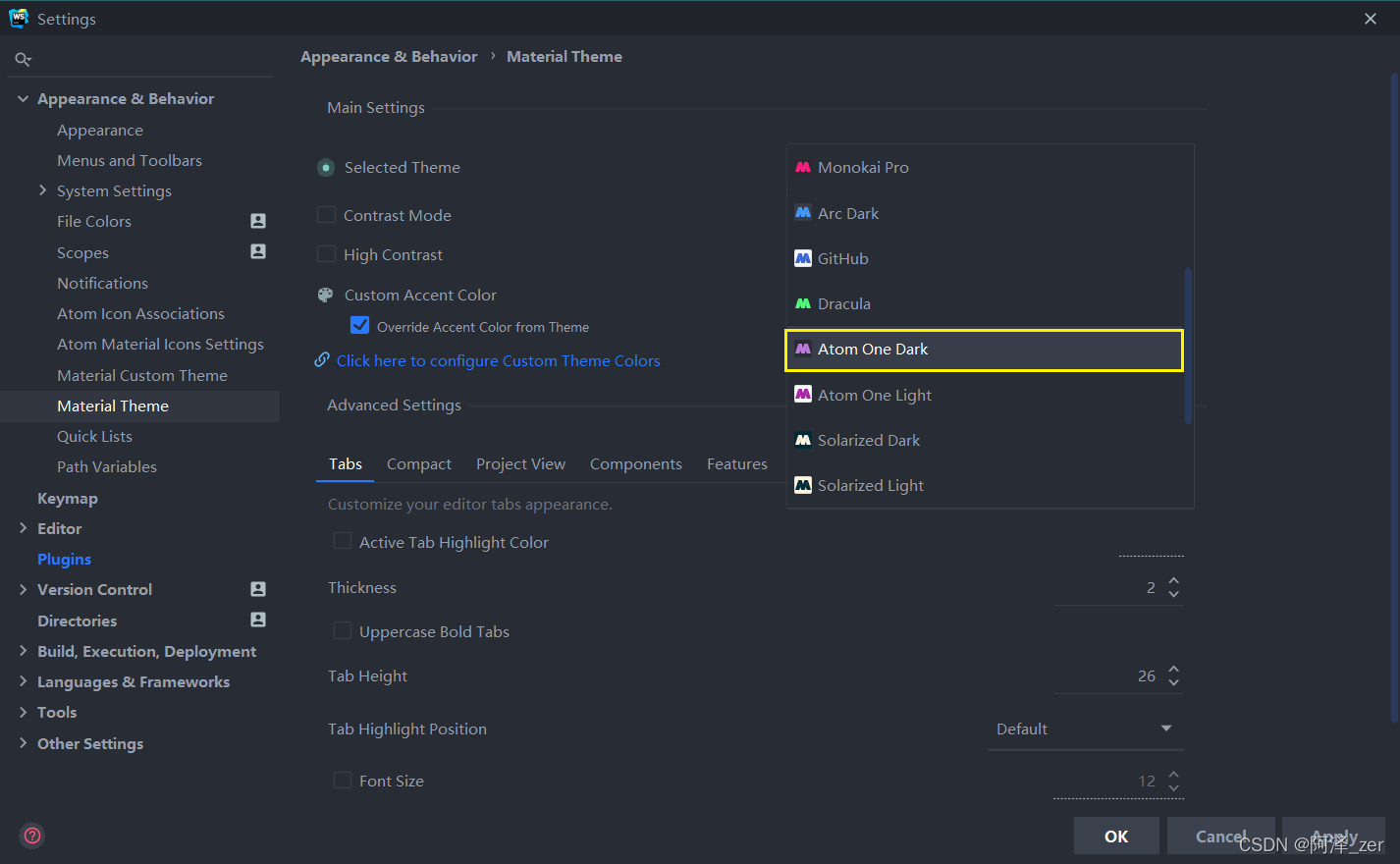Click the link chain icon beside configure link
Screen dimensions: 1400x864
pos(322,360)
